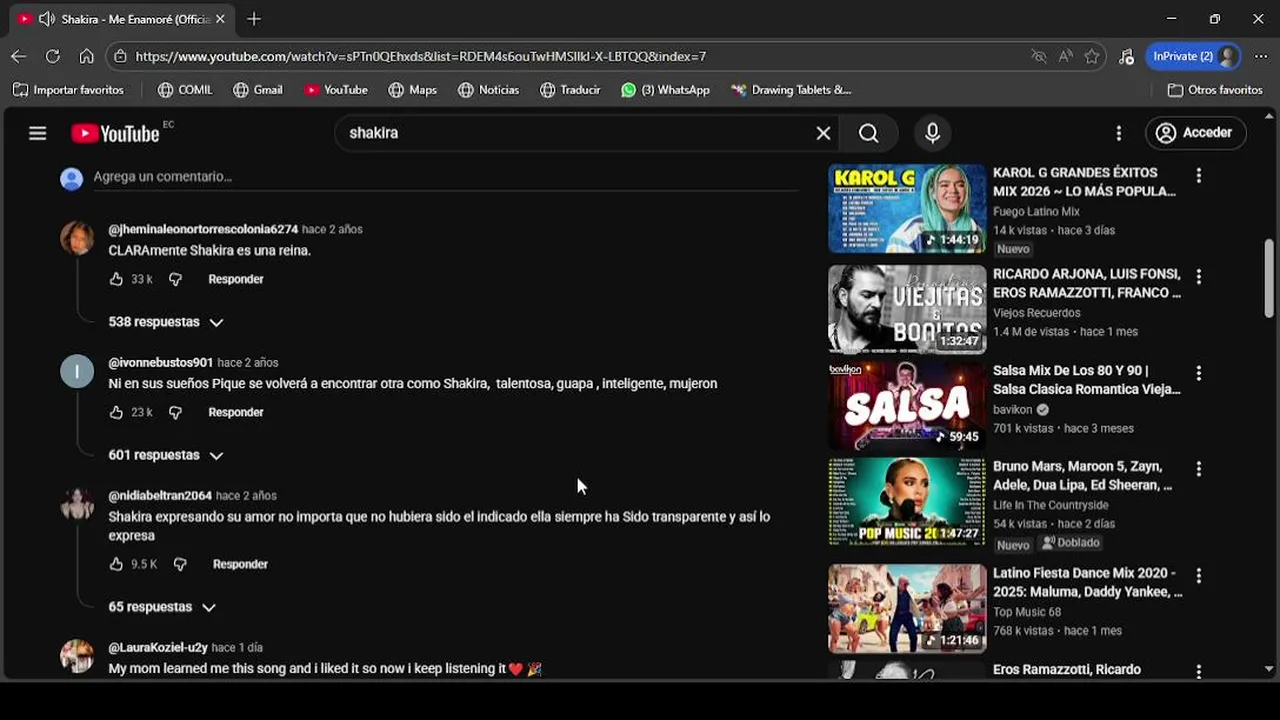The height and width of the screenshot is (720, 1280).
Task: Go to YouTube home via logo
Action: (x=116, y=133)
